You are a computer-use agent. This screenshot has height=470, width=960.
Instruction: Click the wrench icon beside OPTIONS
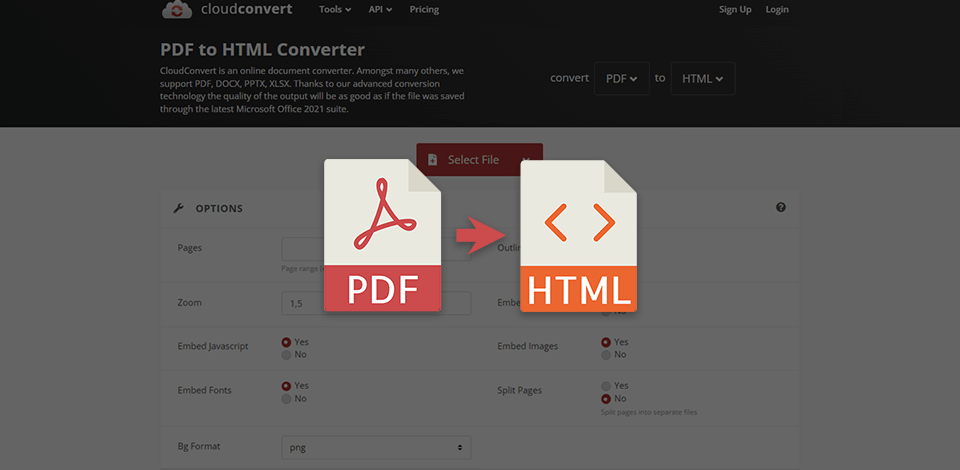(x=179, y=209)
